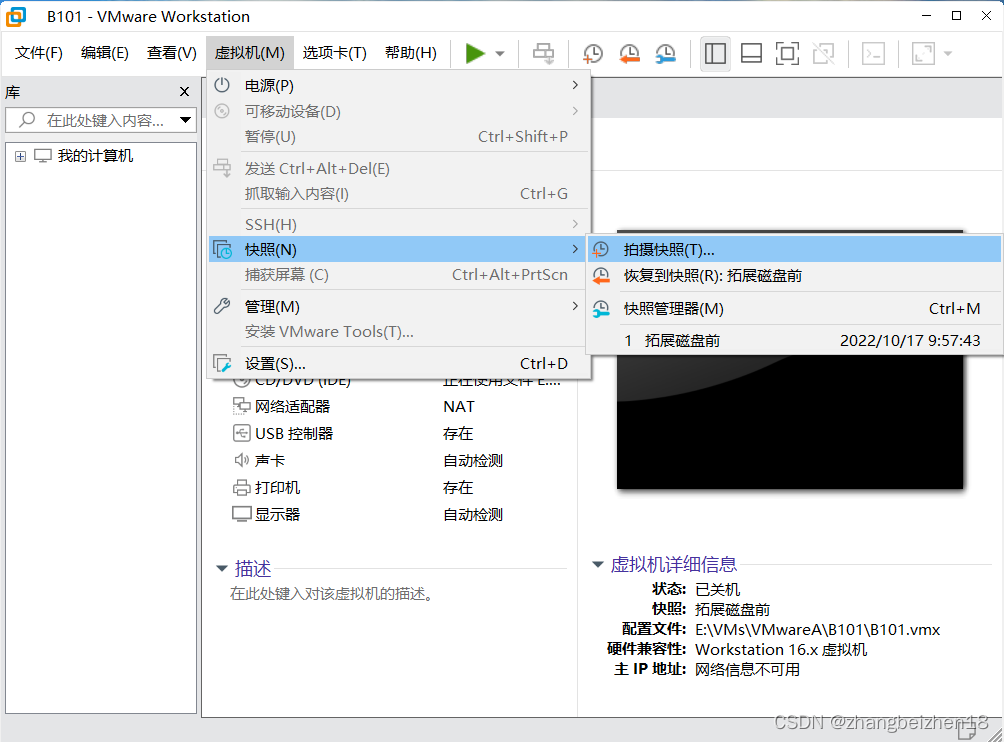
Task: Click 拍摄快照(T)... in the submenu
Action: point(794,249)
